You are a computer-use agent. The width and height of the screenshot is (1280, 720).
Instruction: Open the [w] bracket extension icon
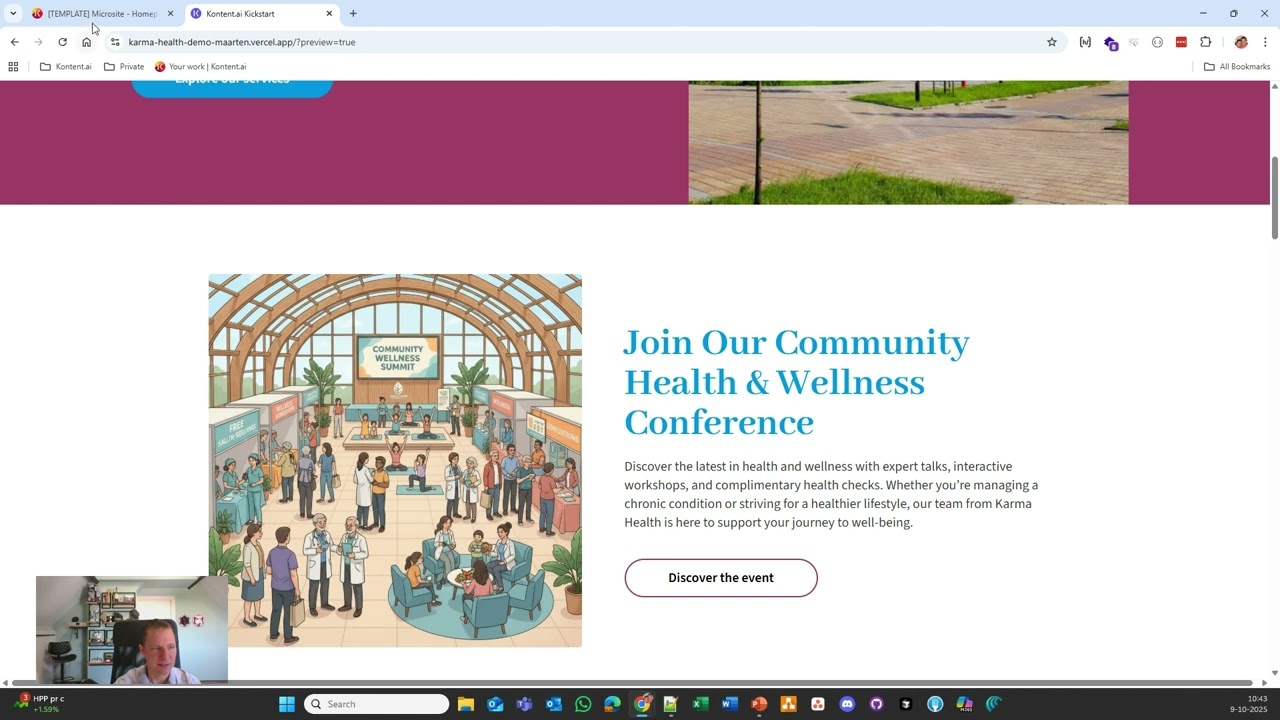(1085, 42)
